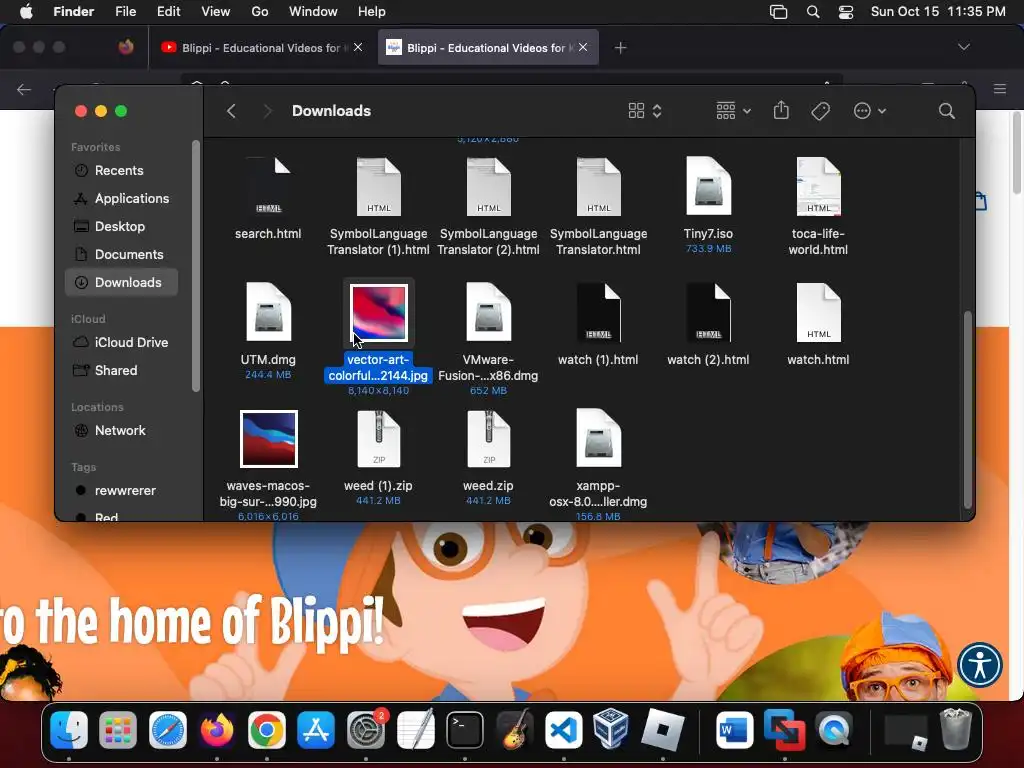The height and width of the screenshot is (768, 1024).
Task: Select the search.html file
Action: point(268,199)
